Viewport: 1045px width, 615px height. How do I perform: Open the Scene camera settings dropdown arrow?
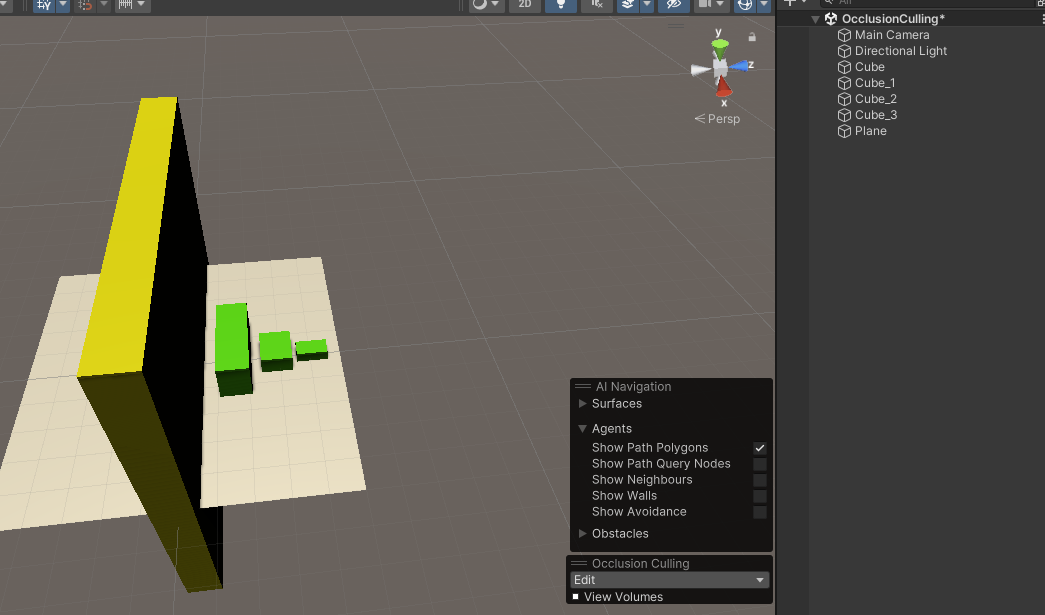(x=720, y=5)
